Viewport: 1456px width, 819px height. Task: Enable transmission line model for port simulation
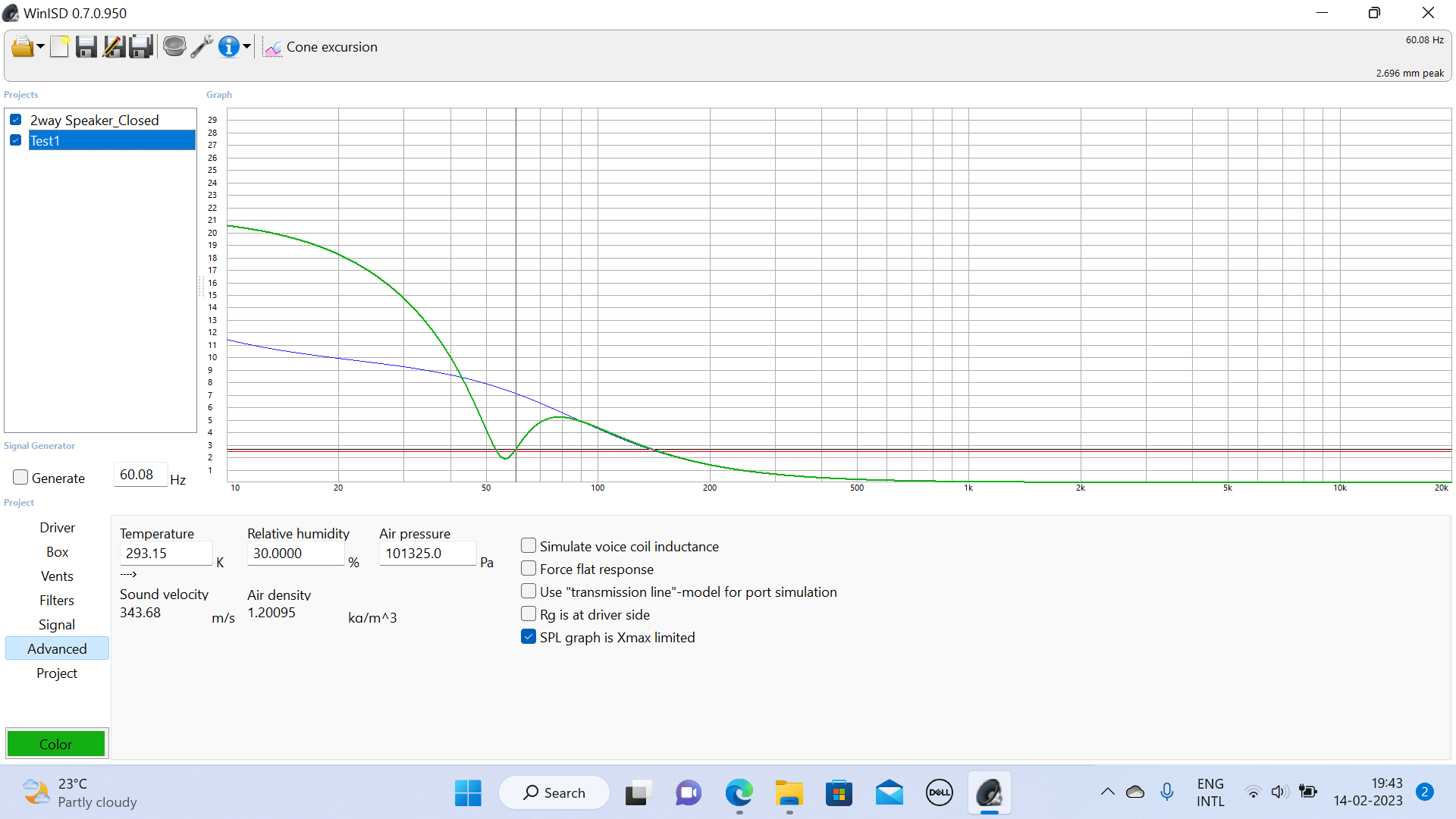529,591
